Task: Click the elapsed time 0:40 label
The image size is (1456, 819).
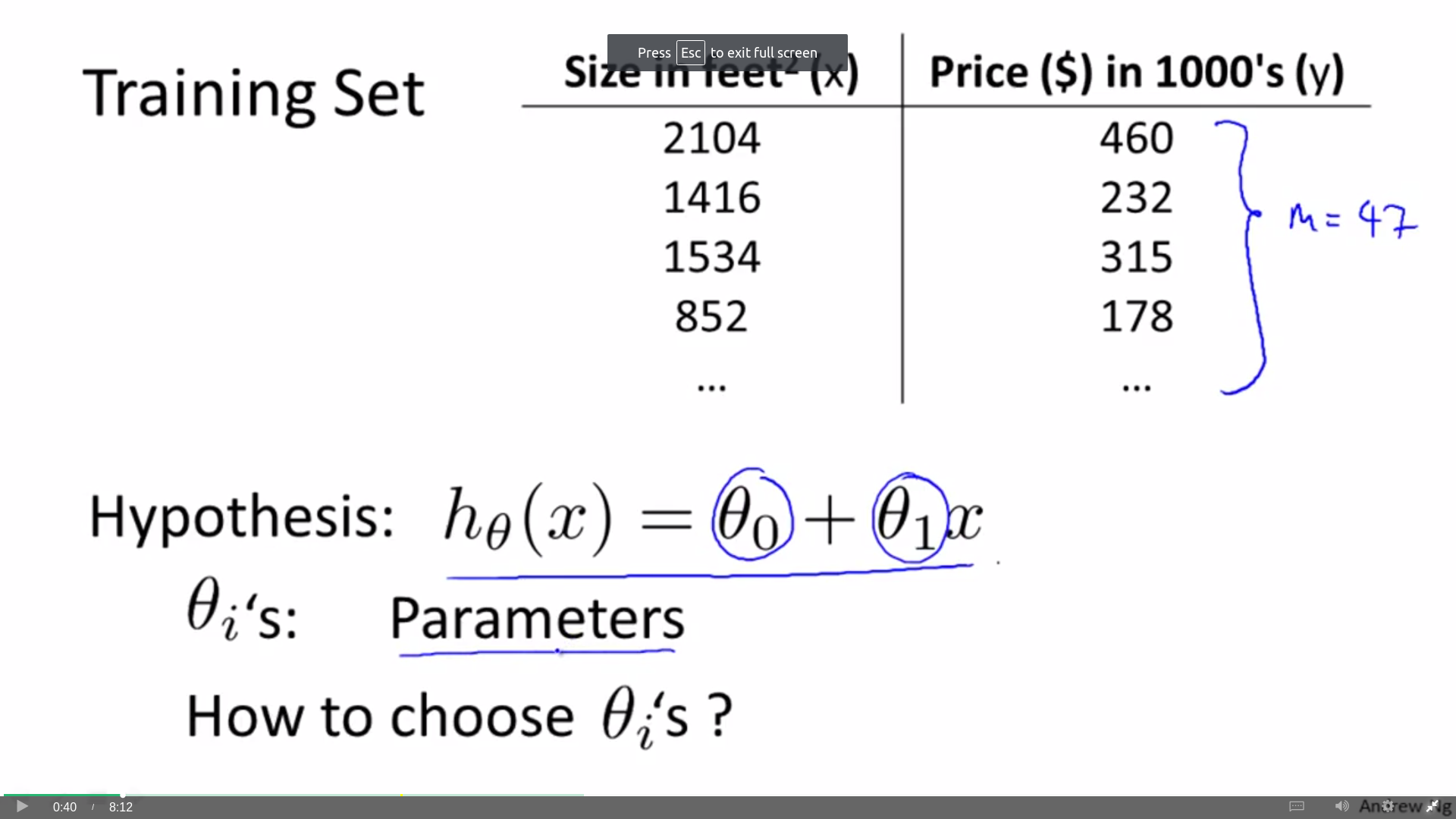Action: click(64, 807)
